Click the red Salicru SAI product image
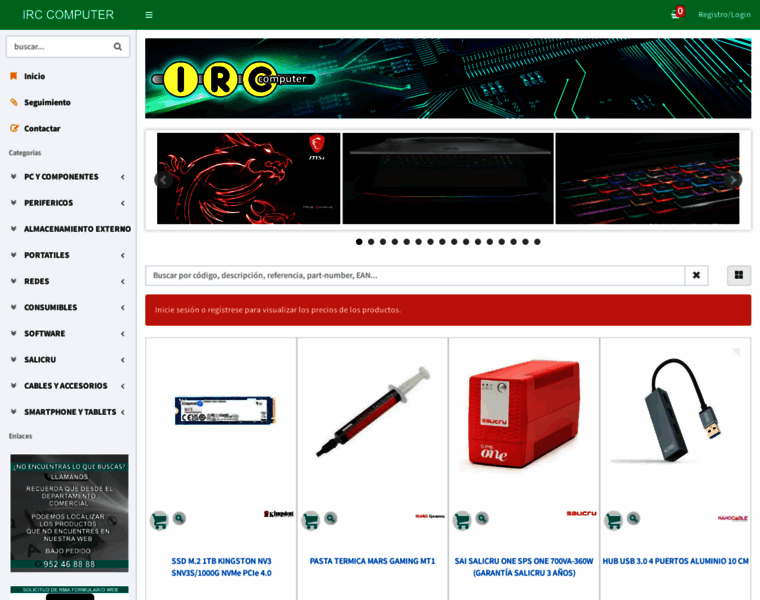 [x=524, y=415]
